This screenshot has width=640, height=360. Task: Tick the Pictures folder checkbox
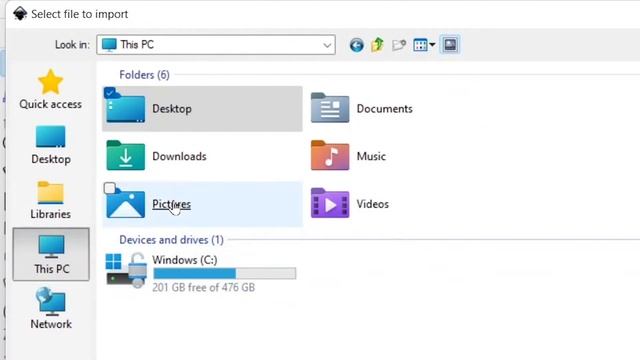click(109, 188)
